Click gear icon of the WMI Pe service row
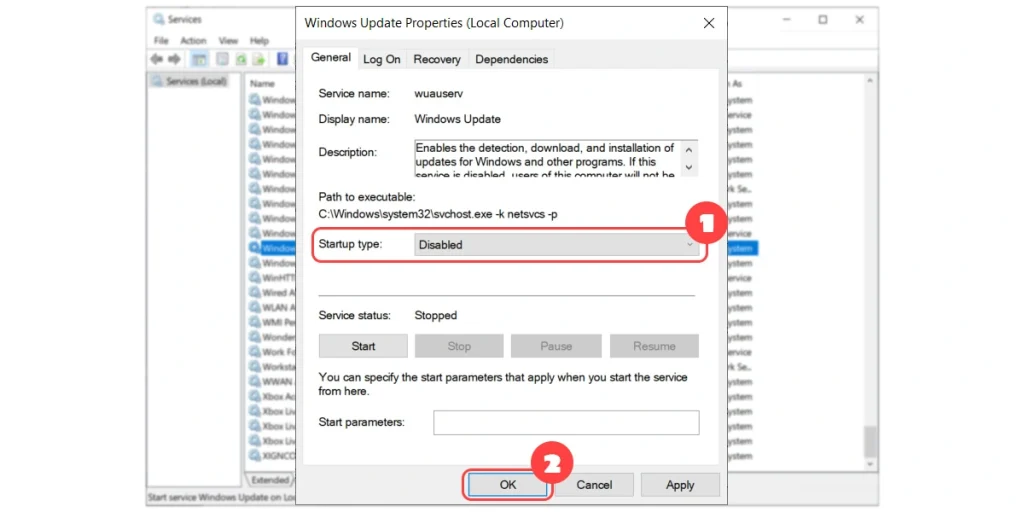The width and height of the screenshot is (1024, 512). 255,322
